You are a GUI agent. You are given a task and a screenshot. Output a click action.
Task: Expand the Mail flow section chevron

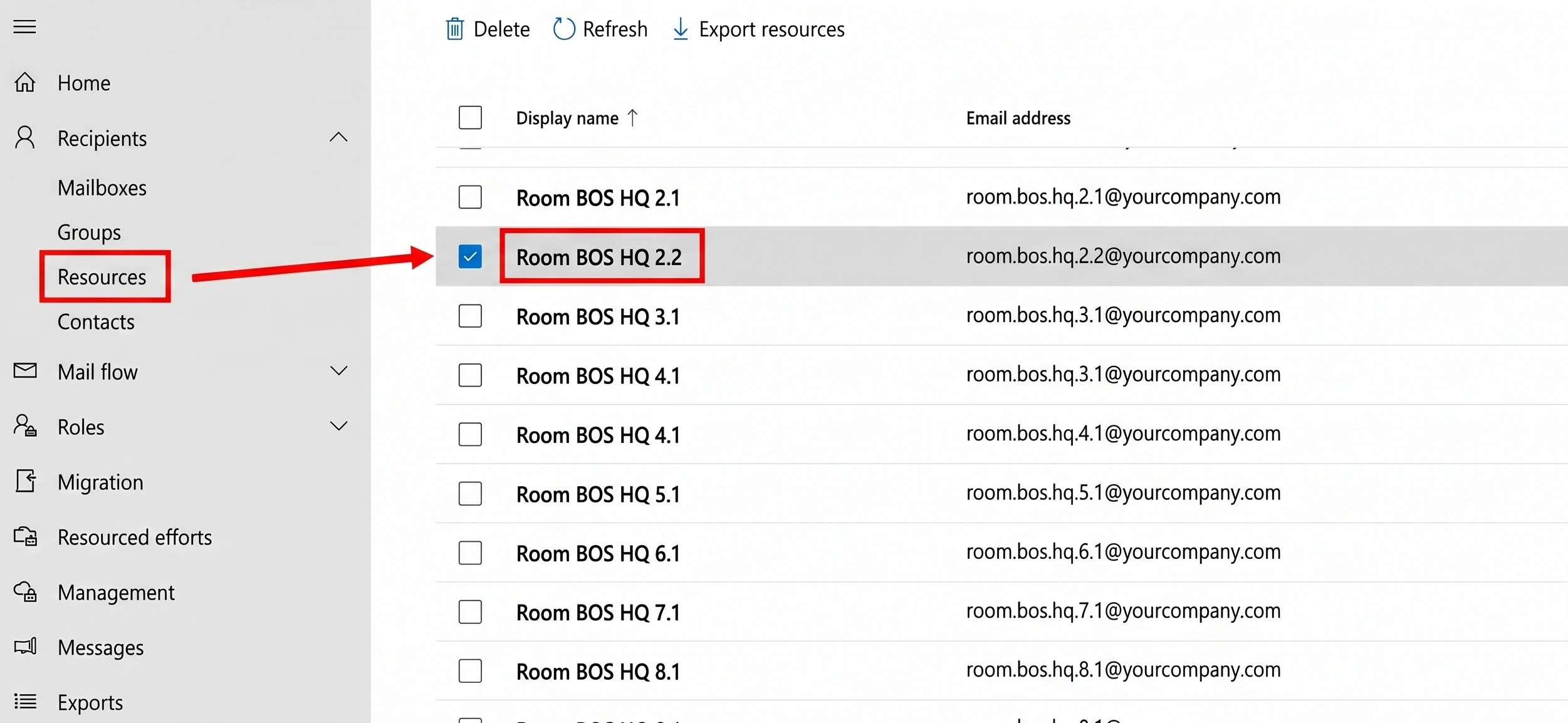(338, 371)
